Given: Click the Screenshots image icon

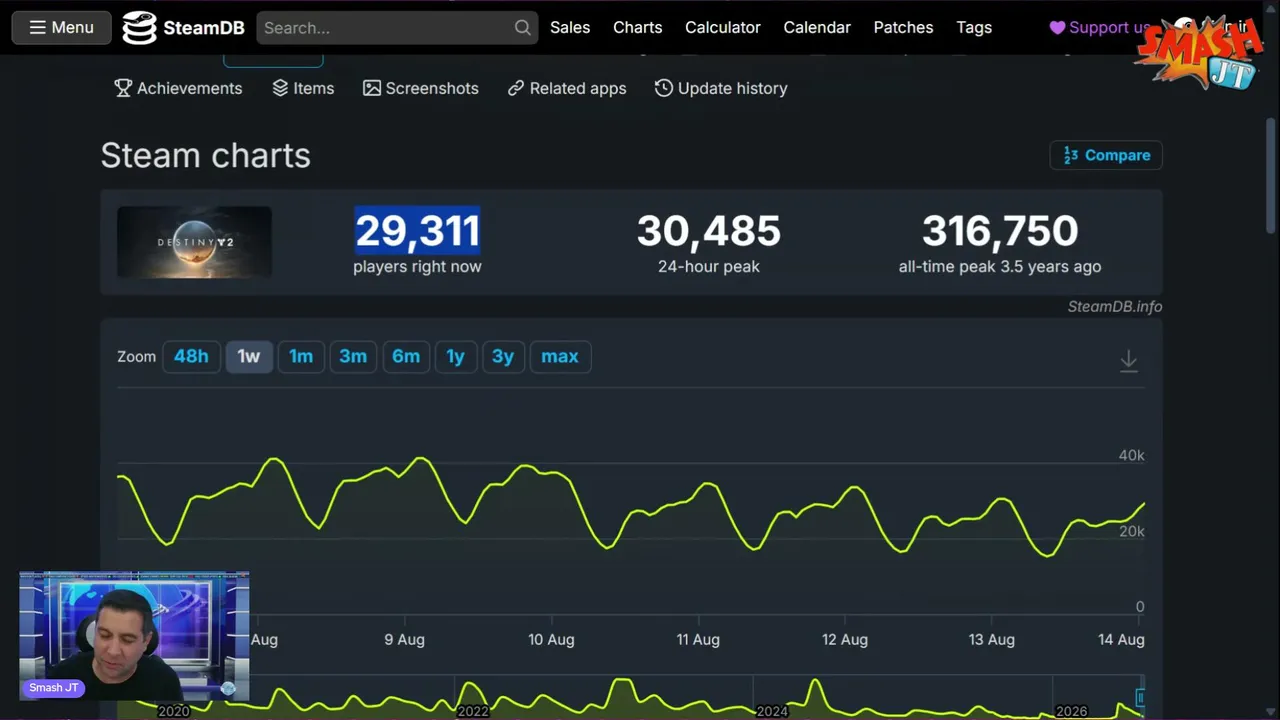Looking at the screenshot, I should (372, 88).
